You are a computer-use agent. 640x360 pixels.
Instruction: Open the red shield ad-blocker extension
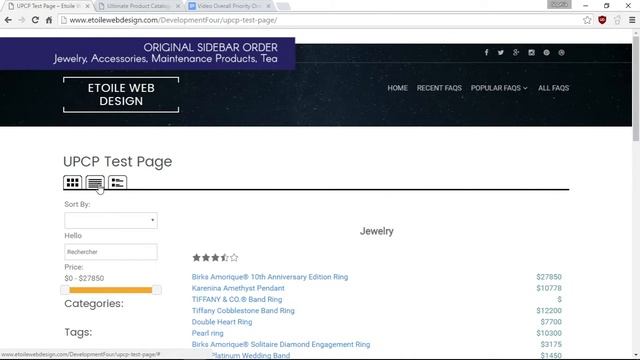(x=602, y=20)
